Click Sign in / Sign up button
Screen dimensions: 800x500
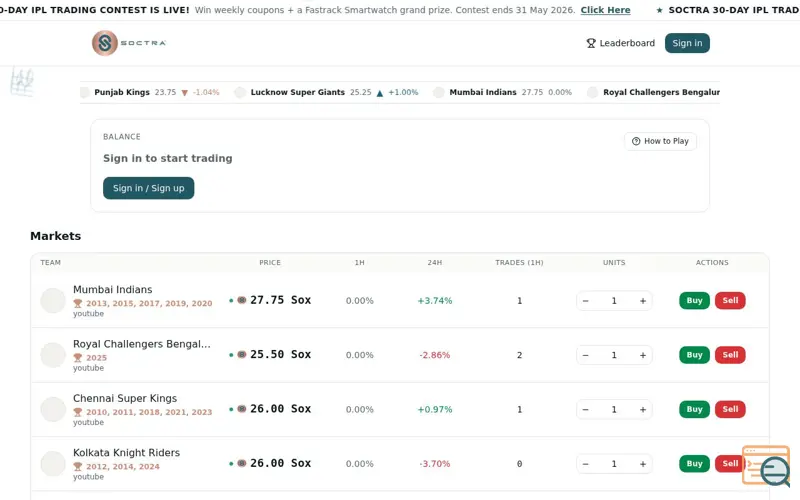coord(148,188)
